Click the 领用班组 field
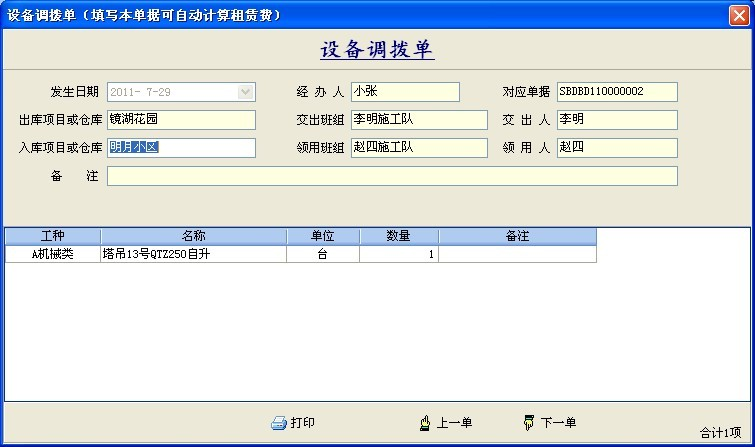Viewport: 755px width, 447px height. (404, 148)
